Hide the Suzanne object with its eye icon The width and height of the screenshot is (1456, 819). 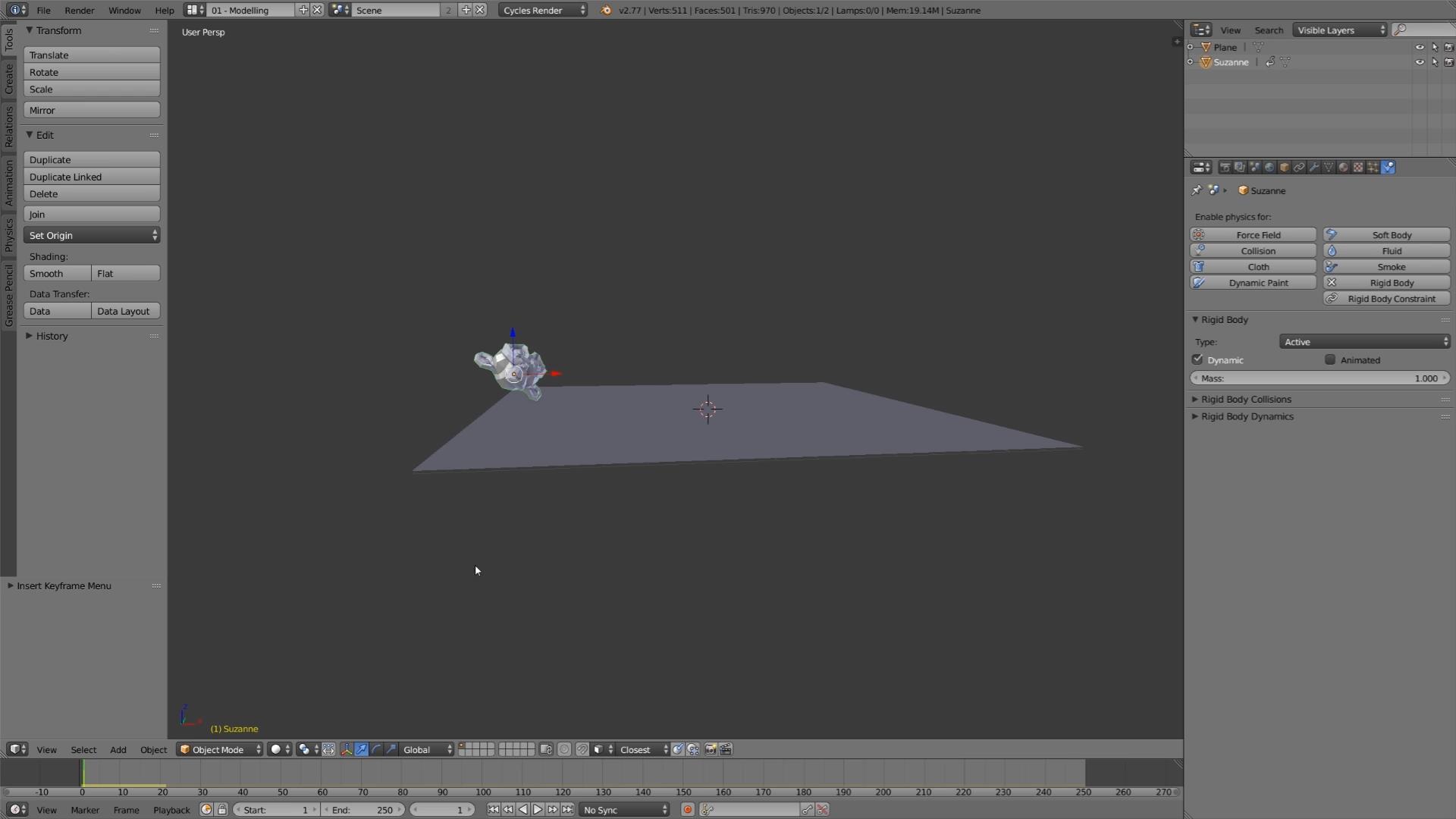pyautogui.click(x=1420, y=62)
